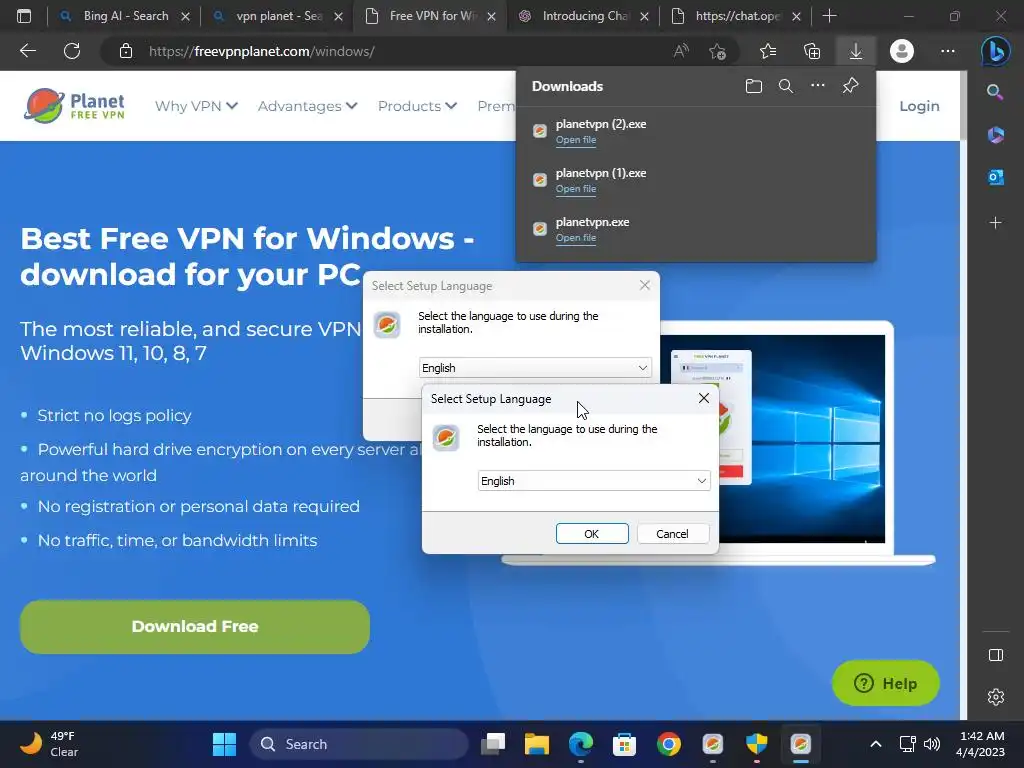Search downloads in Downloads panel
Viewport: 1024px width, 768px height.
pyautogui.click(x=786, y=86)
